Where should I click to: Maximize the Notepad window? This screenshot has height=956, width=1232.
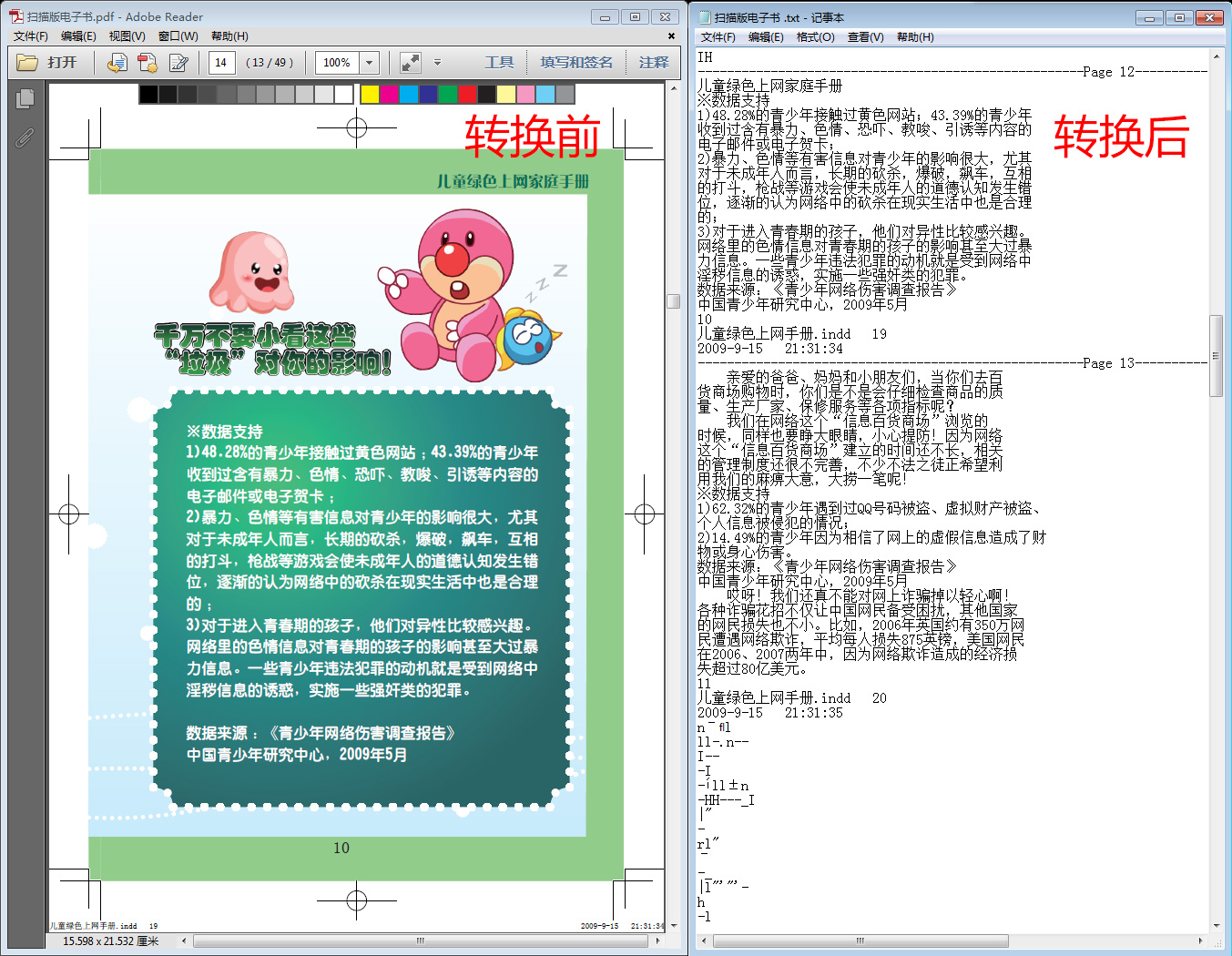click(x=1179, y=17)
